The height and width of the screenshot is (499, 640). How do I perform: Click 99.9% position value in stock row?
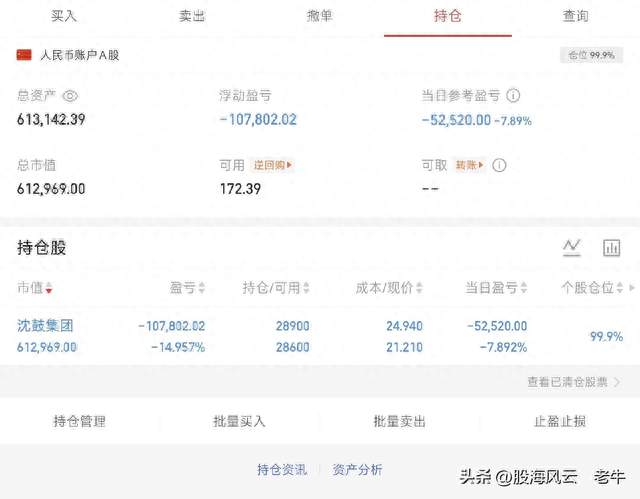coord(607,337)
